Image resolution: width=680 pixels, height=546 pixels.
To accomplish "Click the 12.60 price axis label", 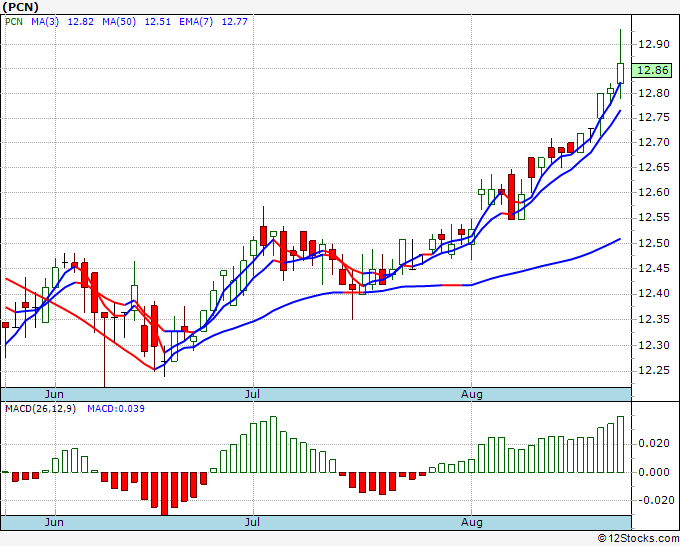I will coord(654,192).
